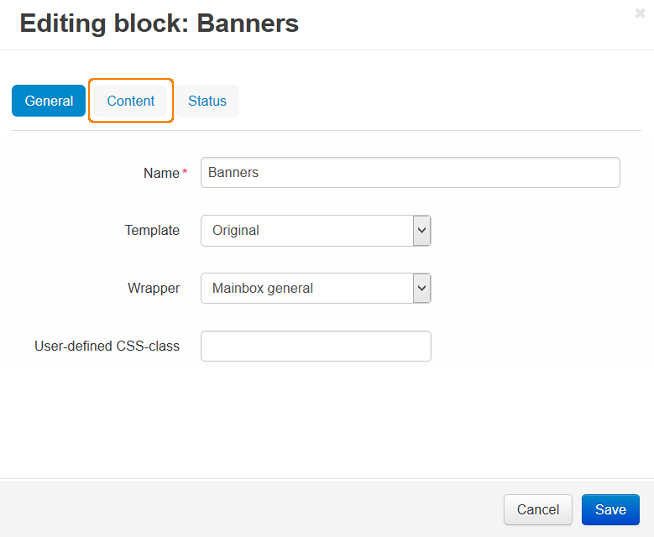The height and width of the screenshot is (537, 654).
Task: Open the Wrapper dropdown showing Mainbox general
Action: (x=316, y=288)
